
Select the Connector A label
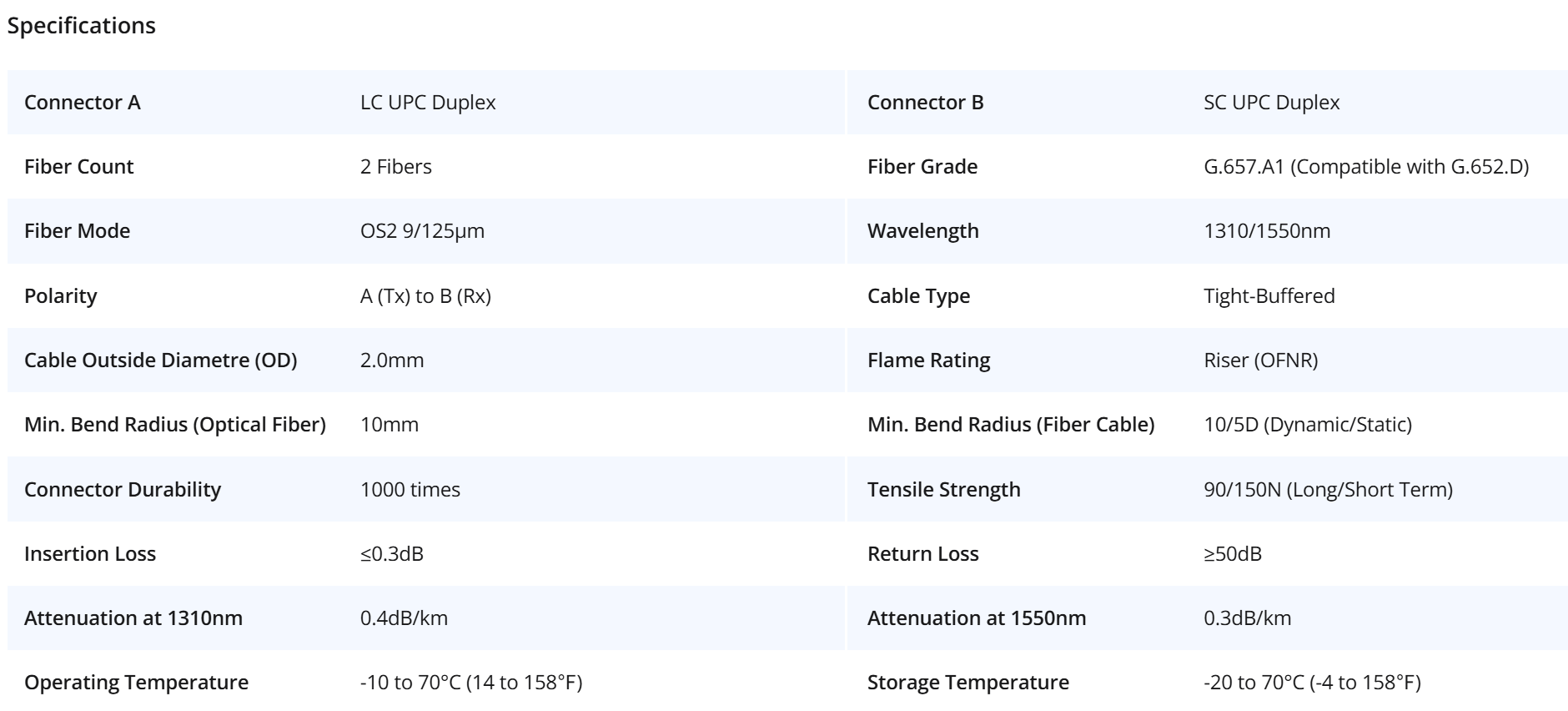tap(83, 103)
